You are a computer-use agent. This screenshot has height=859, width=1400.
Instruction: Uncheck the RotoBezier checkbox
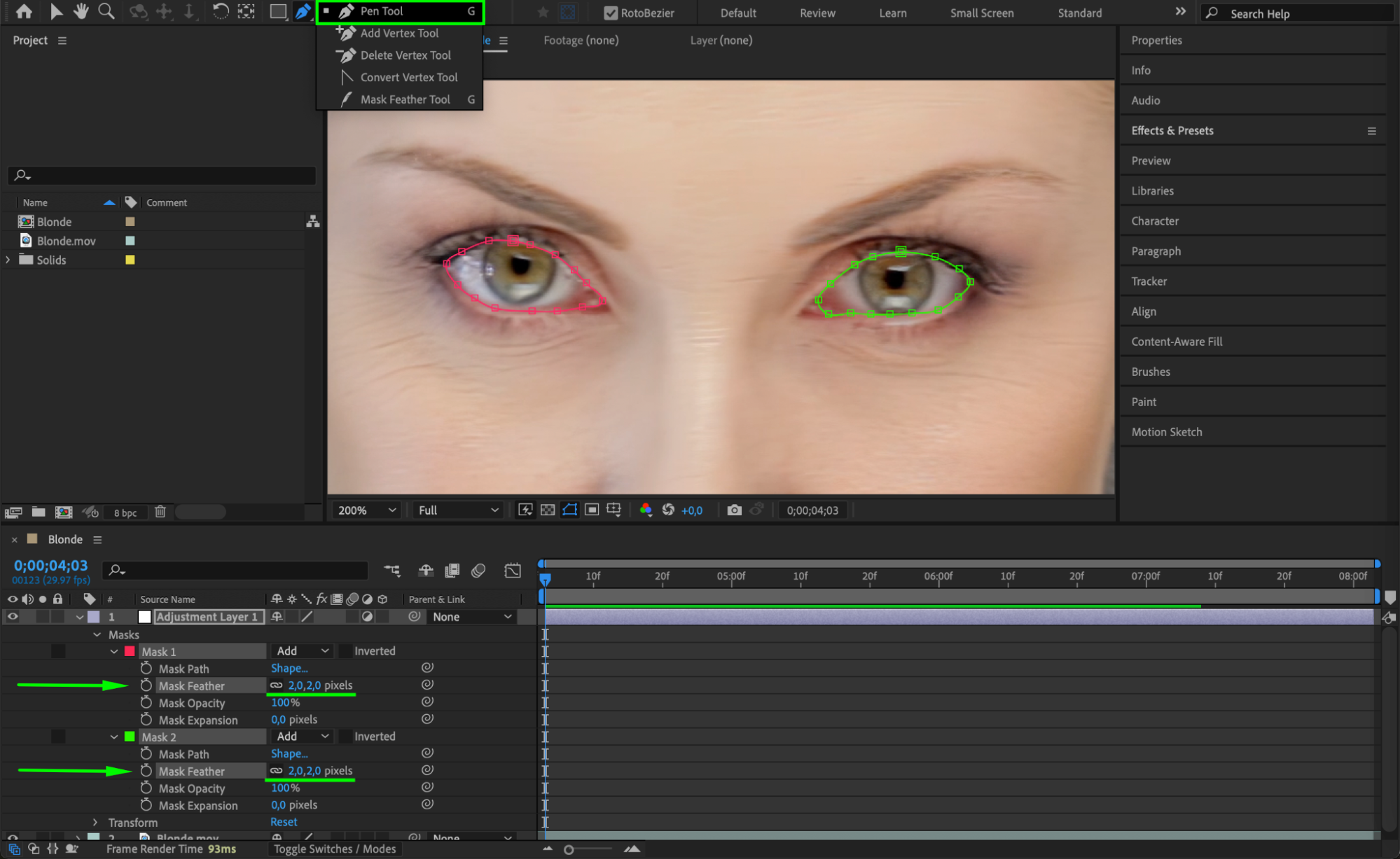point(610,13)
